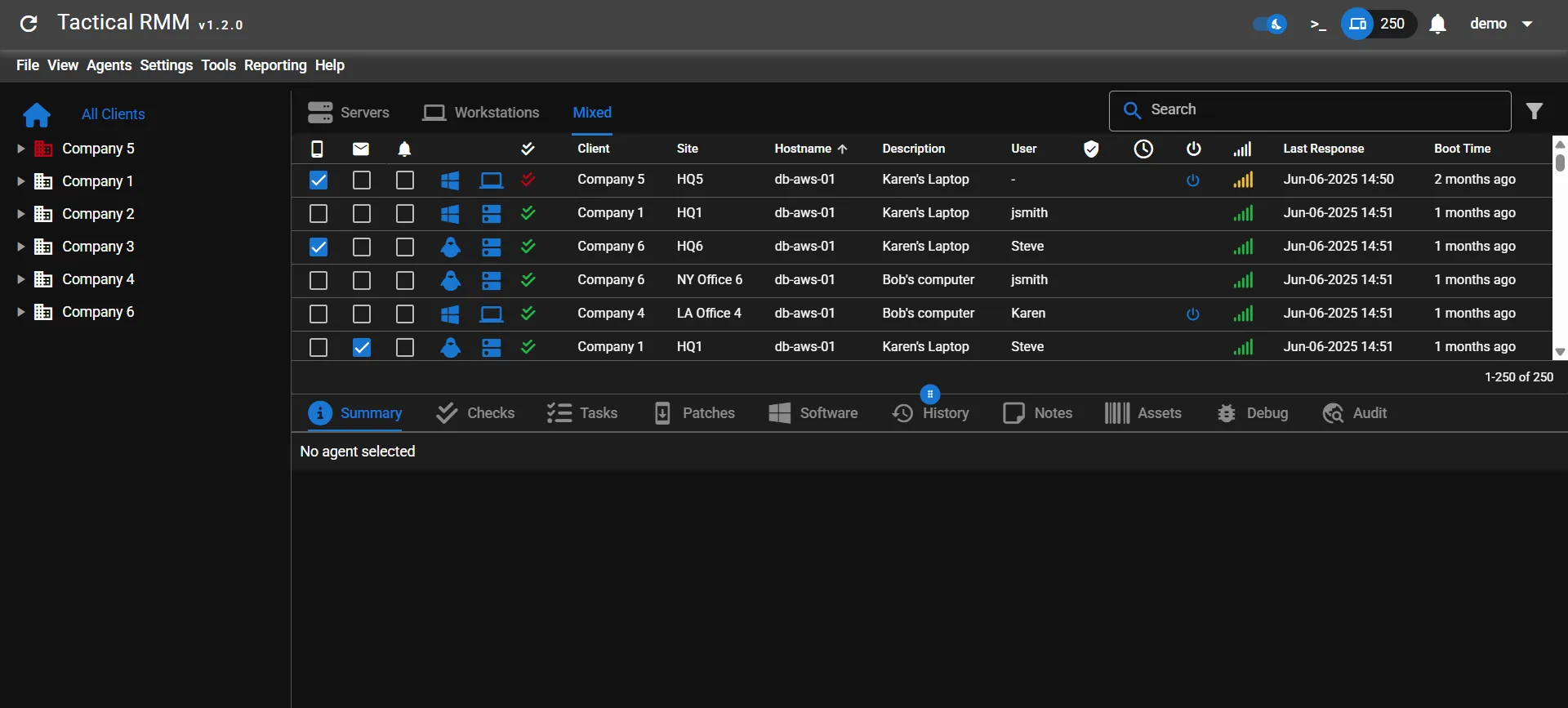Click the reboot needed column header icon
The width and height of the screenshot is (1568, 708).
point(1193,149)
